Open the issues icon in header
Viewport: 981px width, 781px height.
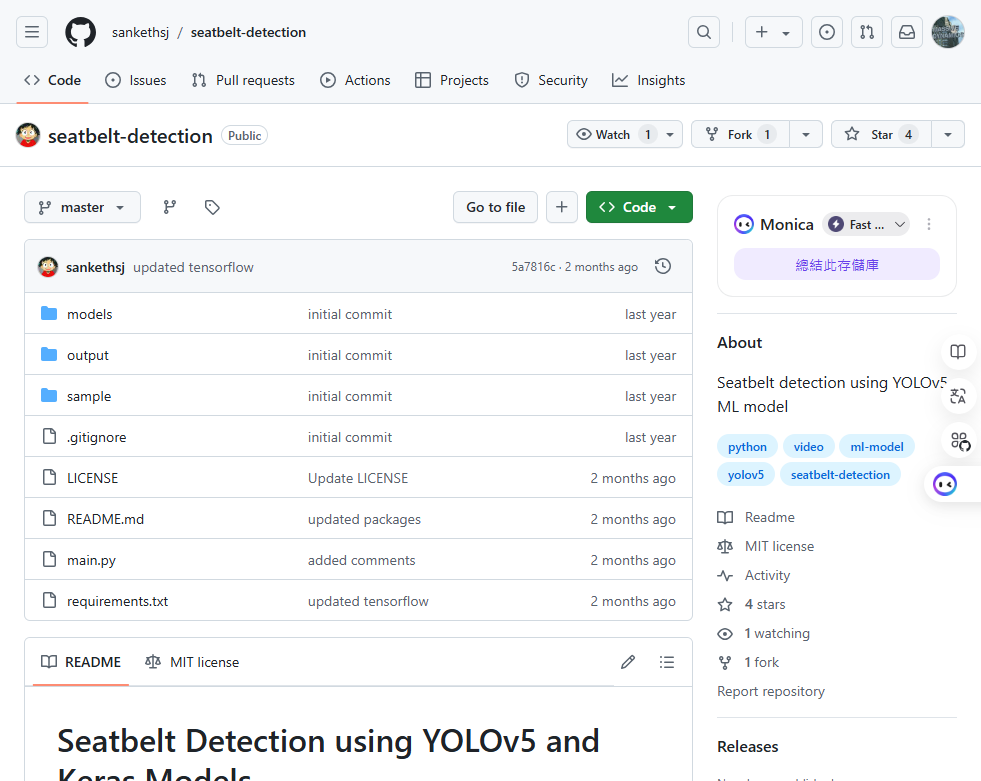826,32
